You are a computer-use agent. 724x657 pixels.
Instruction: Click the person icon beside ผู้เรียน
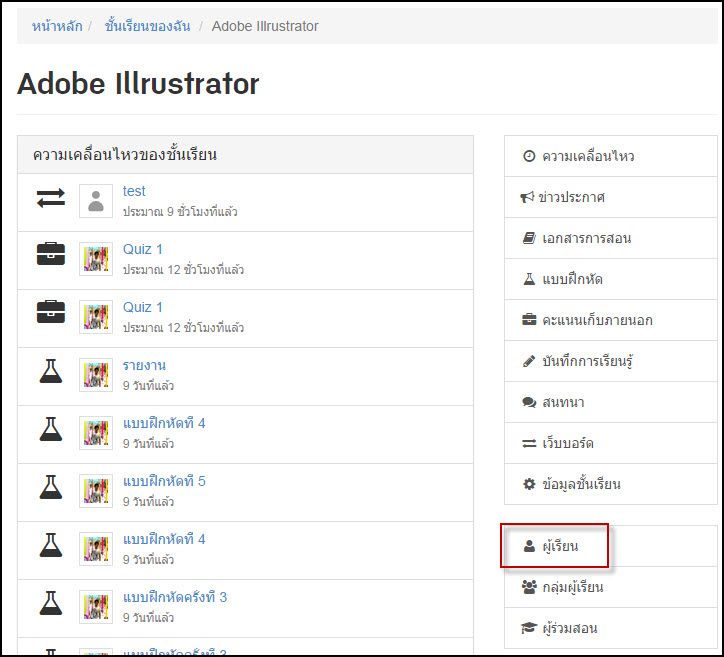pos(529,546)
